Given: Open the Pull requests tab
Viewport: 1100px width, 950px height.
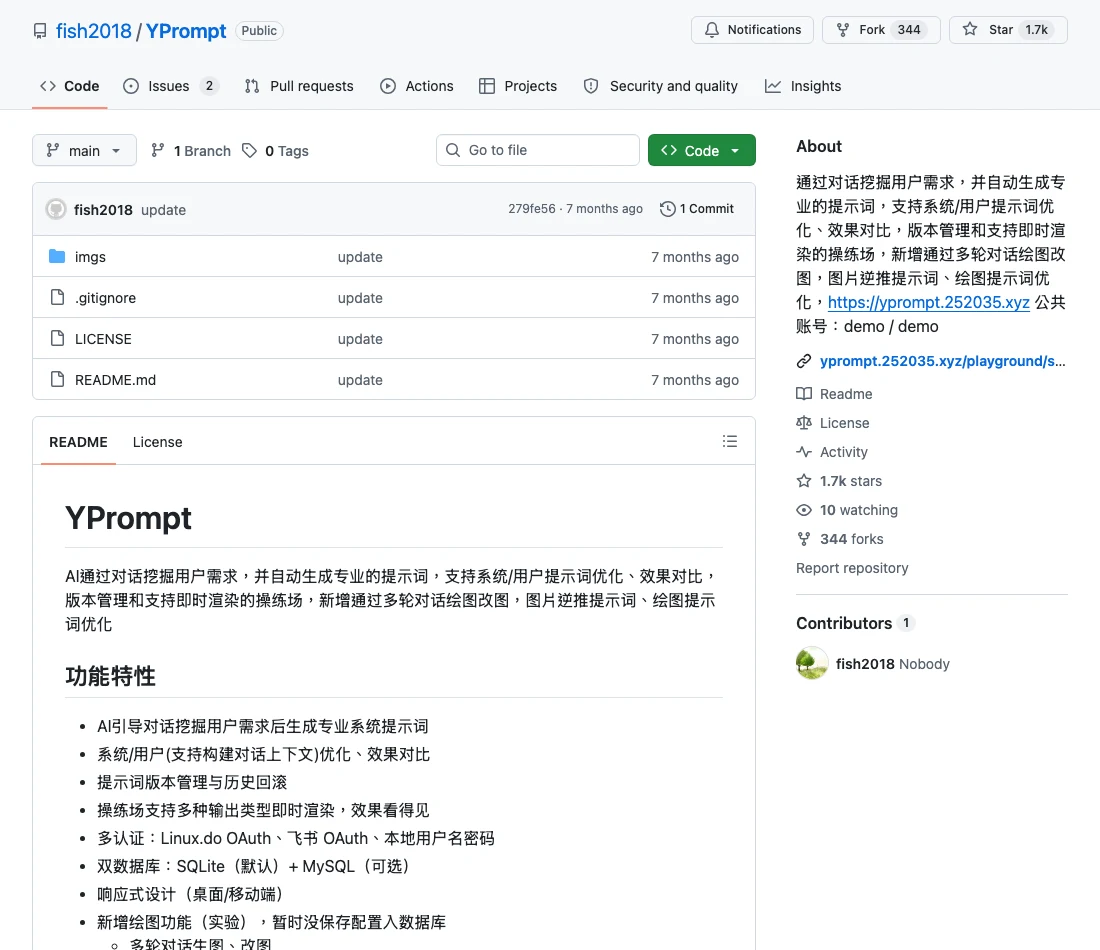Looking at the screenshot, I should coord(299,86).
